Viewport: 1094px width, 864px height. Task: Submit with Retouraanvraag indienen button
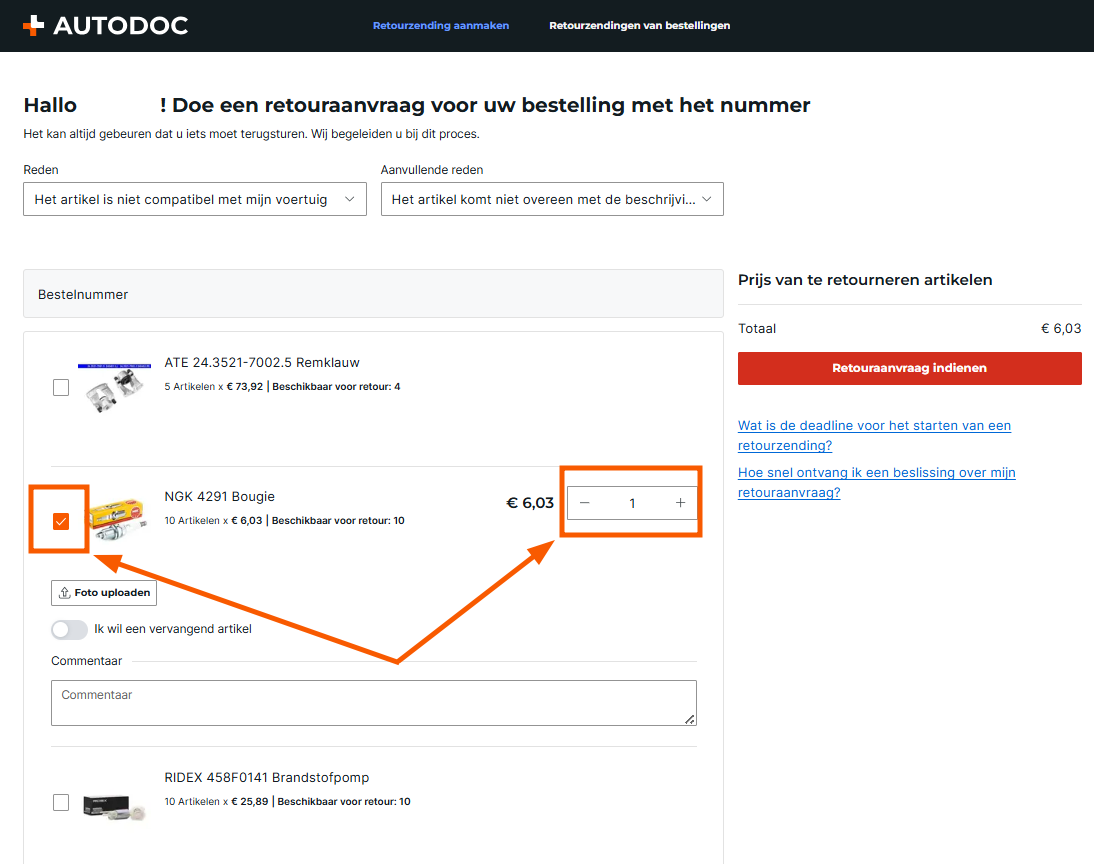click(x=909, y=368)
